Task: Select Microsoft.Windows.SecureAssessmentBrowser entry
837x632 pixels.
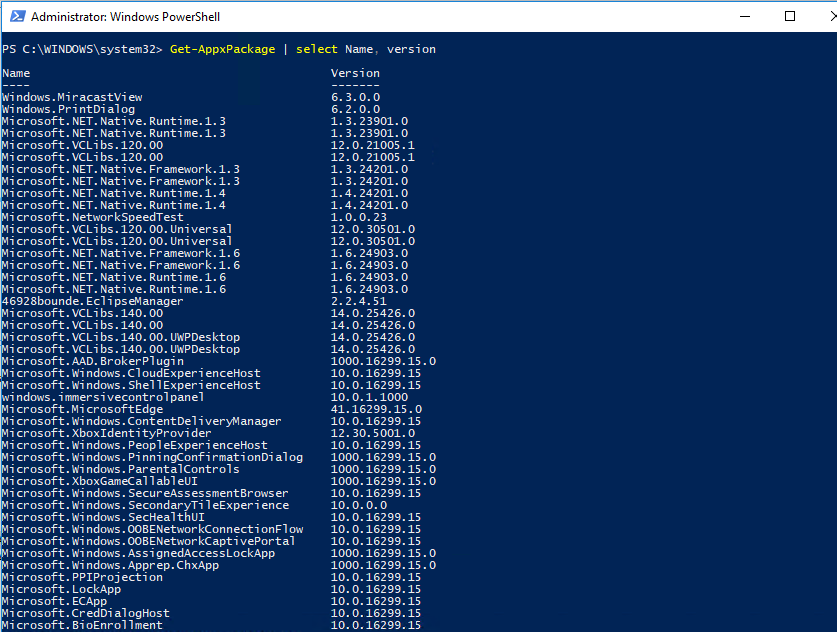Action: (145, 493)
